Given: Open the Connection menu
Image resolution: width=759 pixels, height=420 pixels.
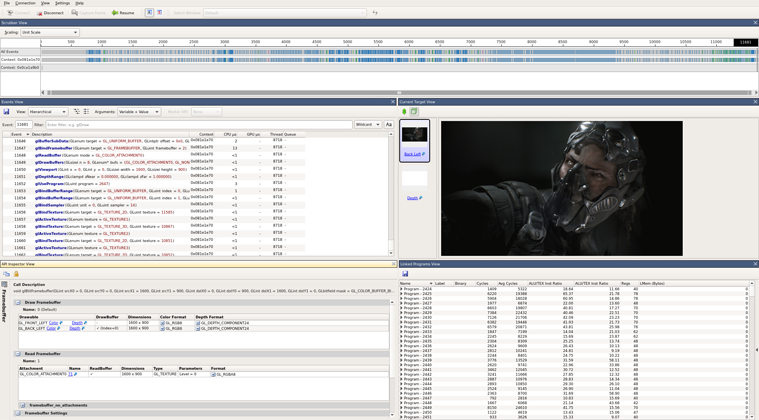Looking at the screenshot, I should coord(25,3).
